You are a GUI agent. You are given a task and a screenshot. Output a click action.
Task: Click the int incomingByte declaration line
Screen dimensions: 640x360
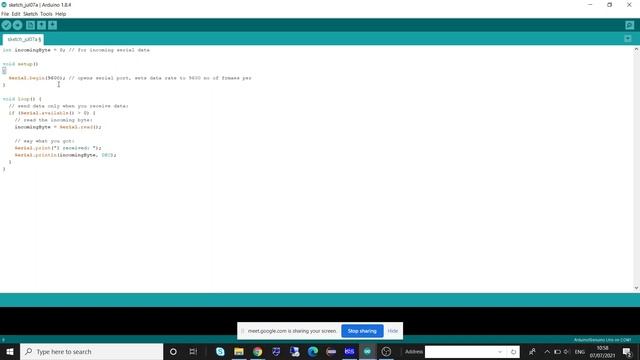pyautogui.click(x=76, y=50)
